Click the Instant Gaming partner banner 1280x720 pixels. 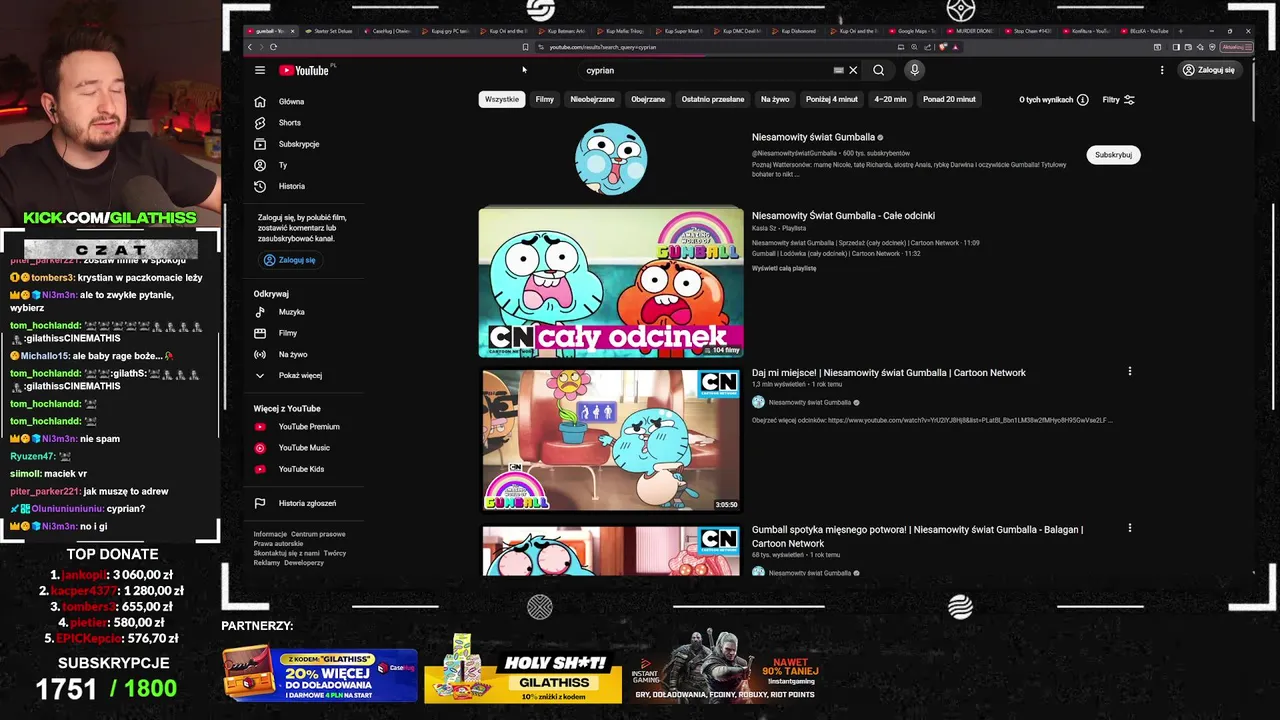(726, 667)
